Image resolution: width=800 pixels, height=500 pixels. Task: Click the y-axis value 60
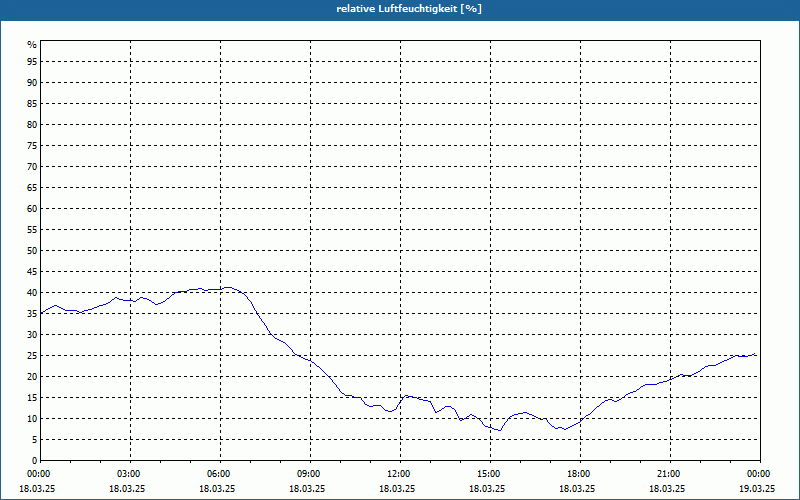coord(32,209)
